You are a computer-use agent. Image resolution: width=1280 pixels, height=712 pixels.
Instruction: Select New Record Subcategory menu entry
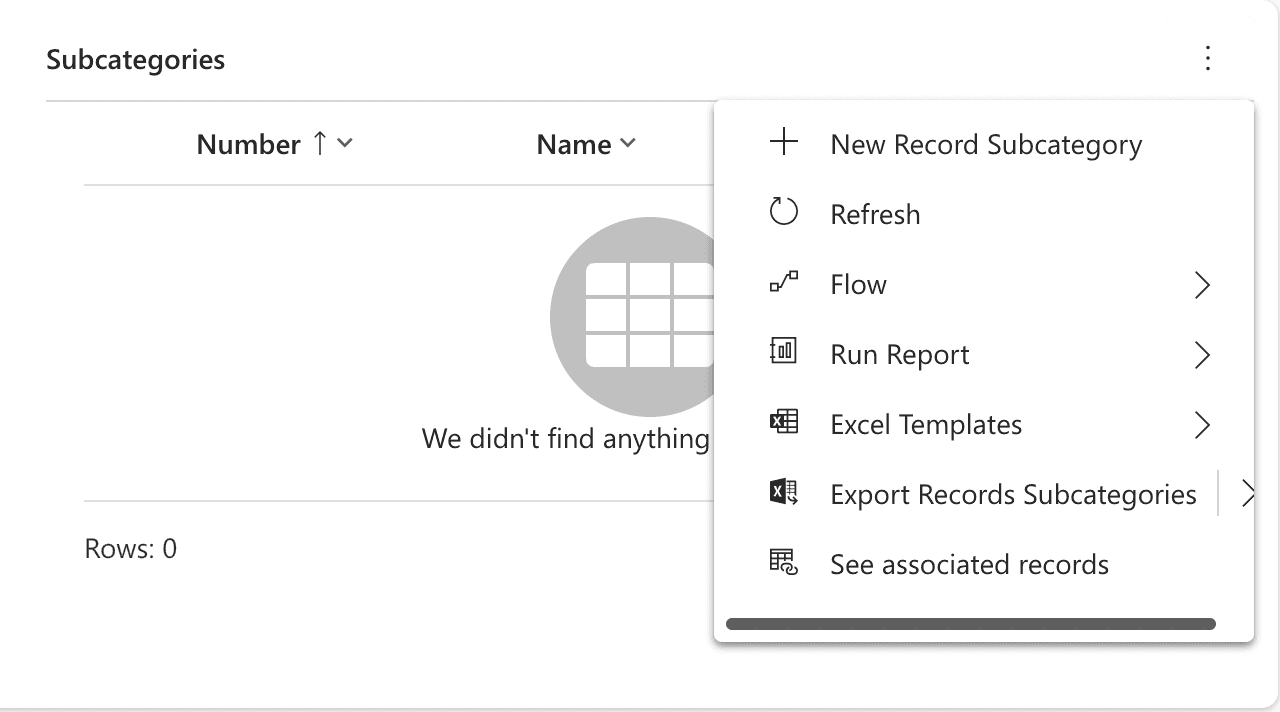pos(983,144)
